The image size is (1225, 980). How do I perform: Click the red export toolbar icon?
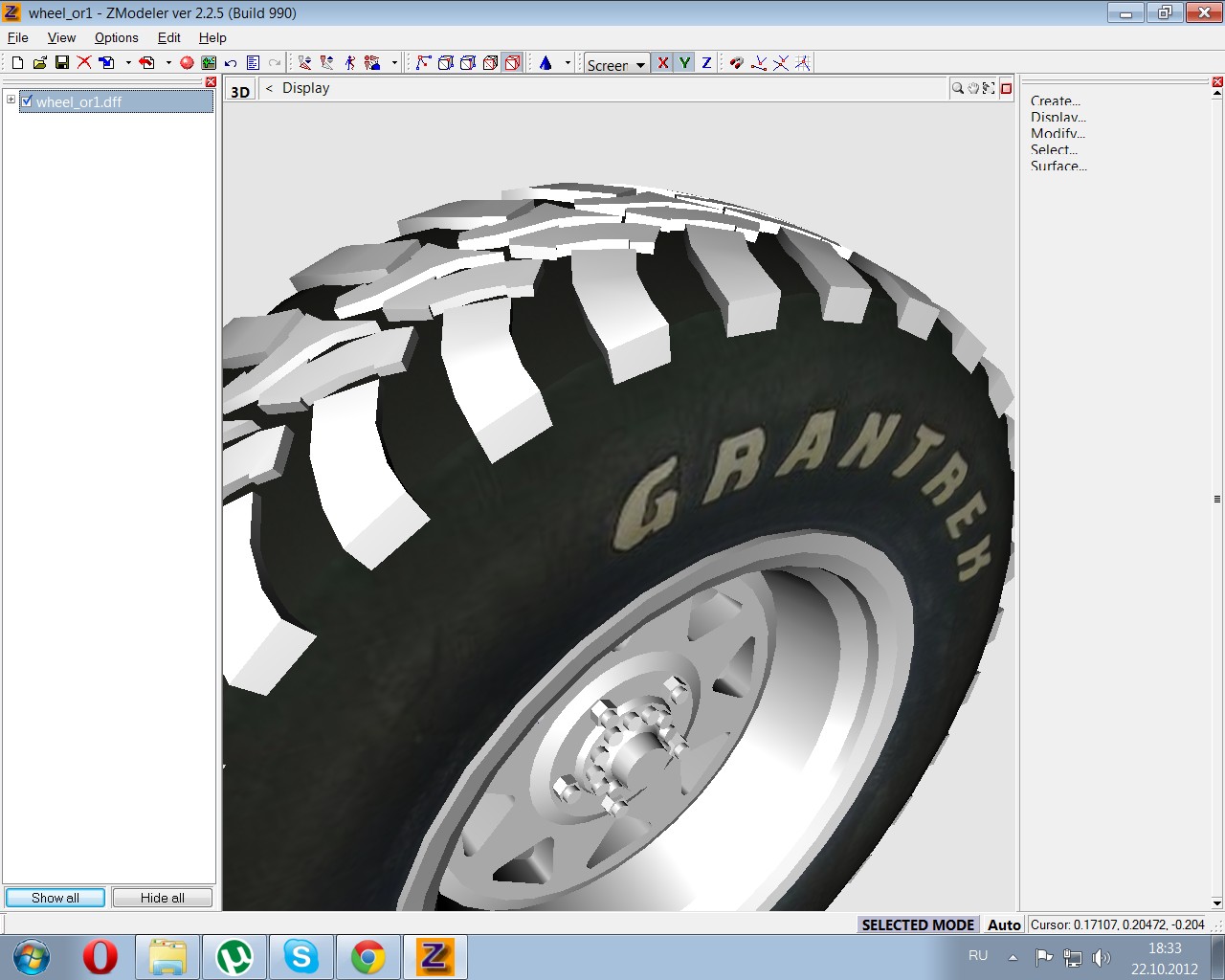(147, 63)
